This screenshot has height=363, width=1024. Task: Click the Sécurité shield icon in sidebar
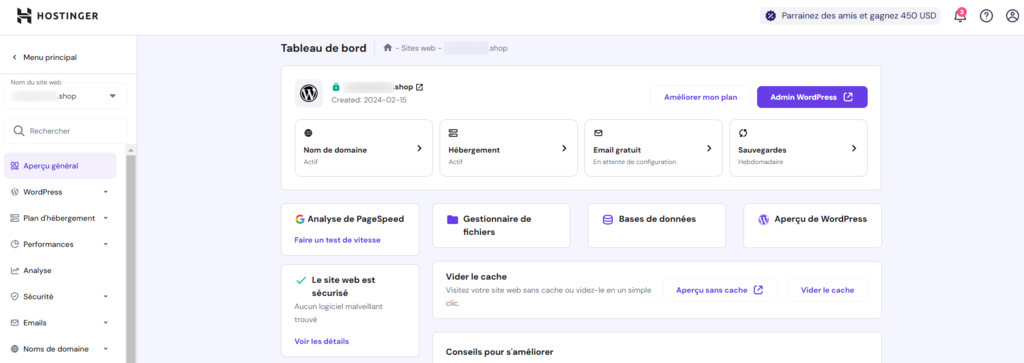14,296
